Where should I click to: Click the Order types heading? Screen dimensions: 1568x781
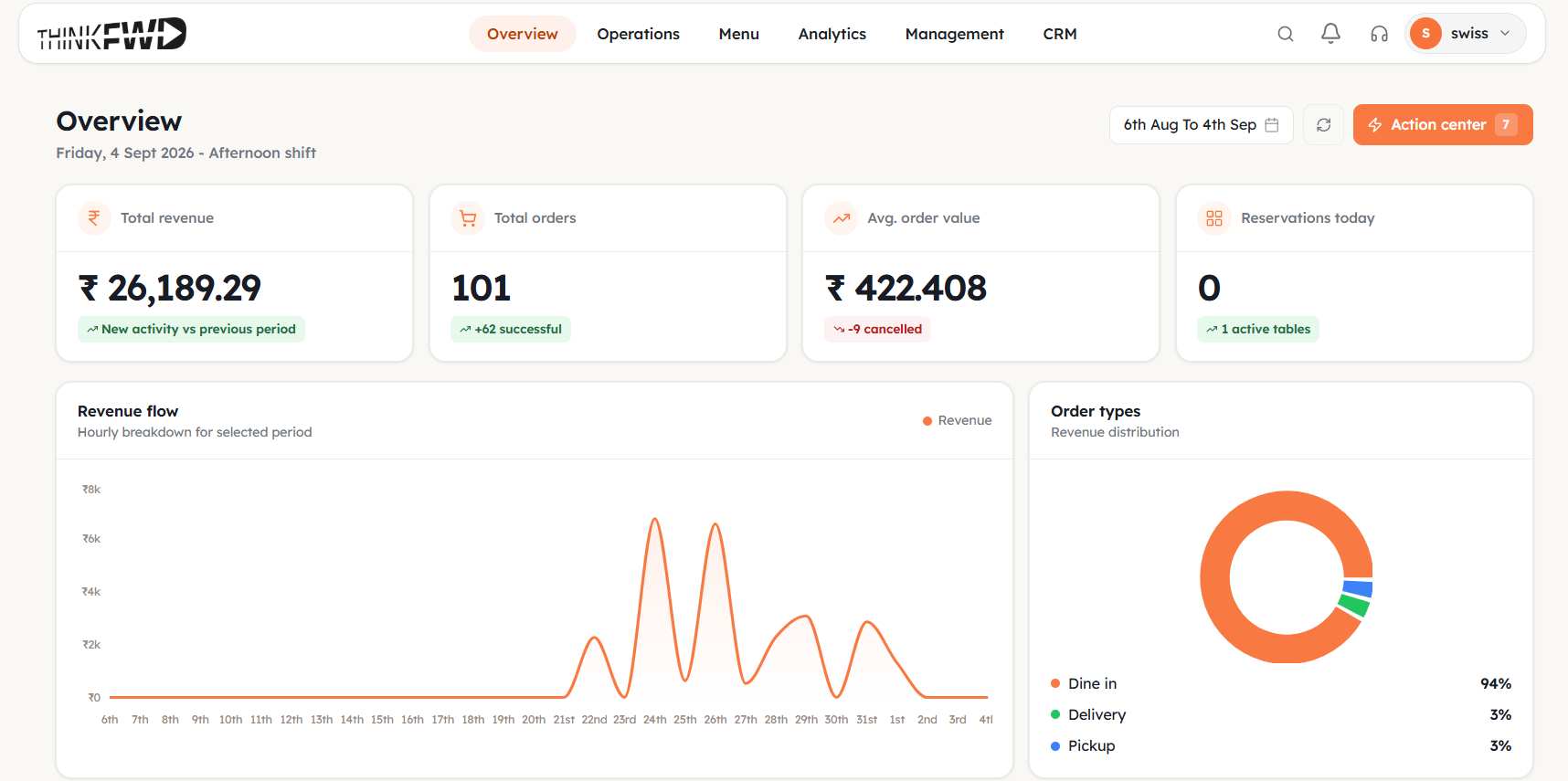click(x=1096, y=411)
